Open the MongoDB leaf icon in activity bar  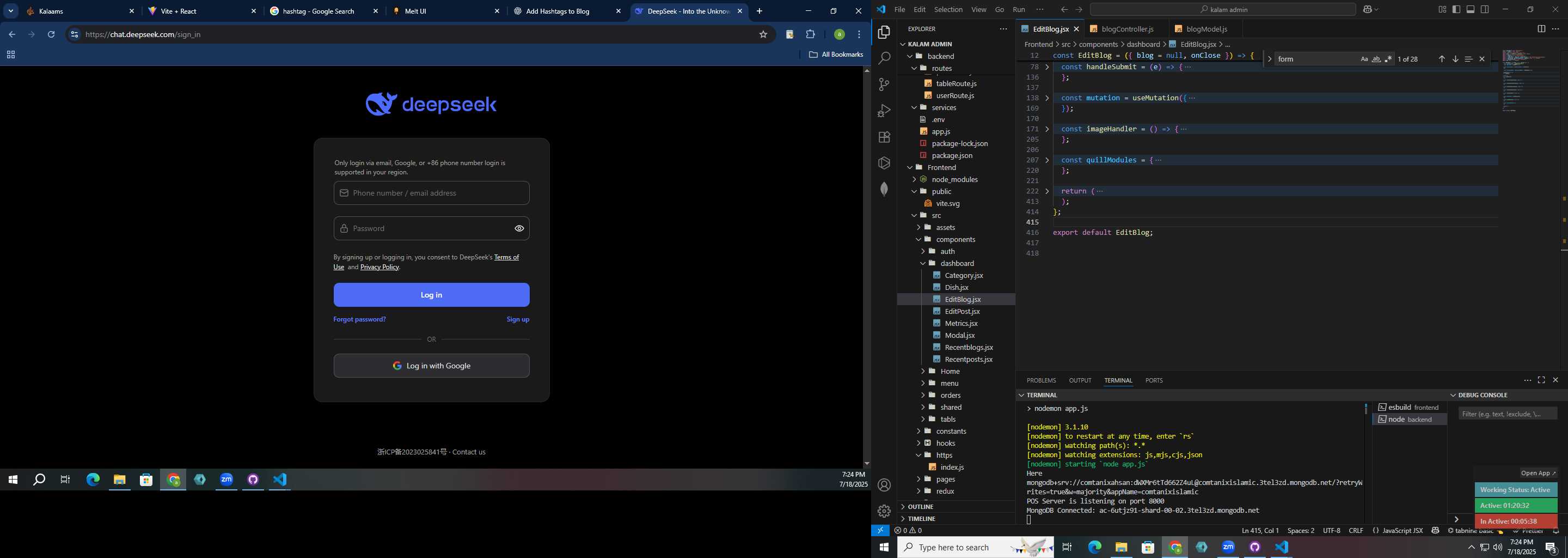click(884, 190)
